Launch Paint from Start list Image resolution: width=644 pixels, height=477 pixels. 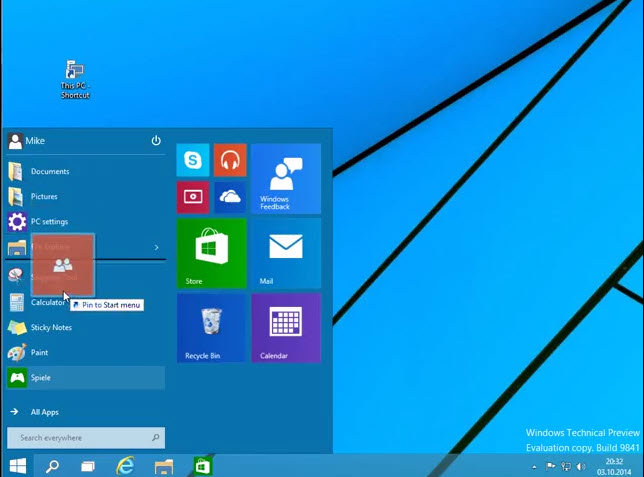pos(86,353)
